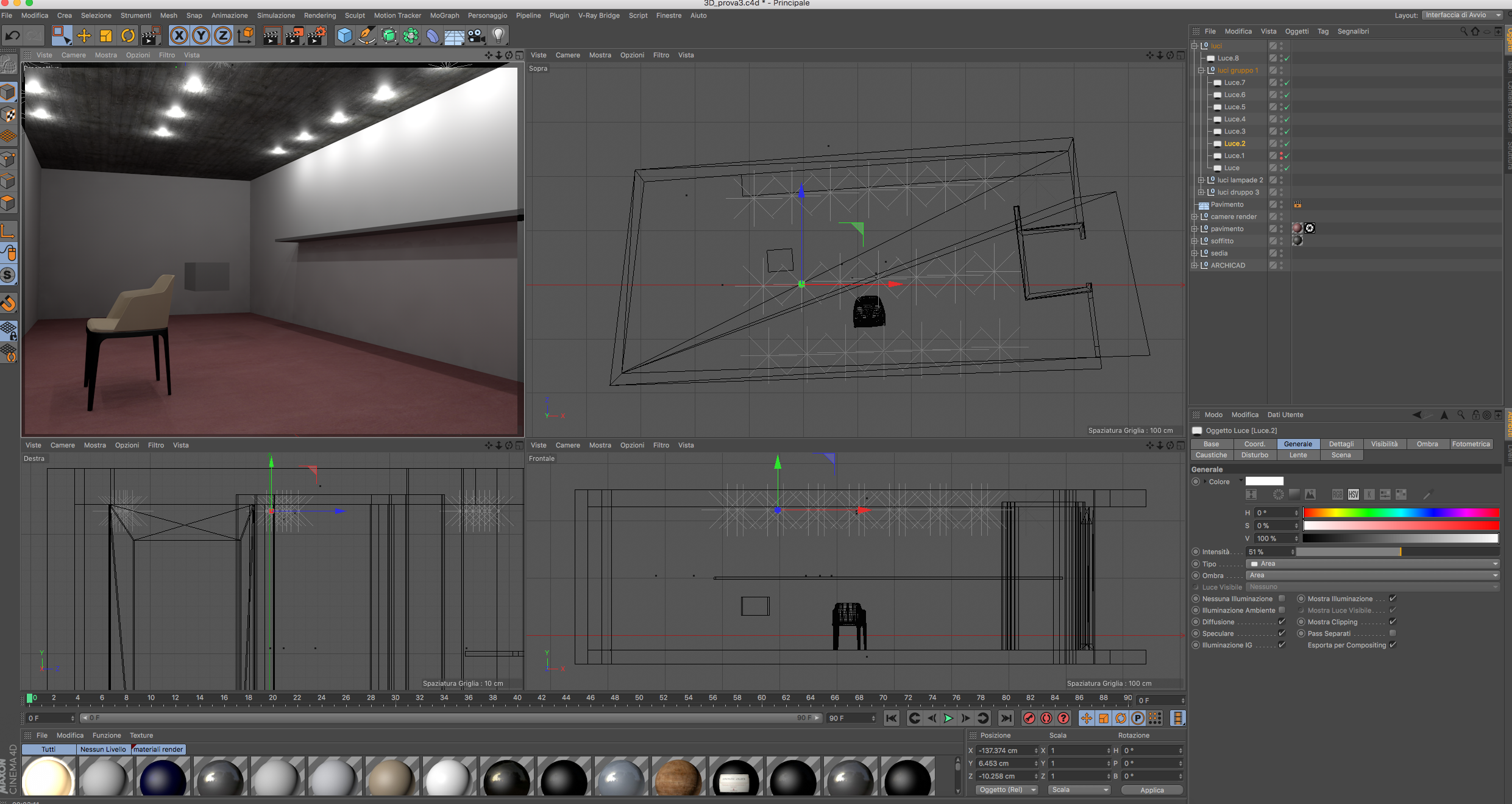
Task: Toggle the Mostra Clipping checkbox
Action: click(1393, 622)
